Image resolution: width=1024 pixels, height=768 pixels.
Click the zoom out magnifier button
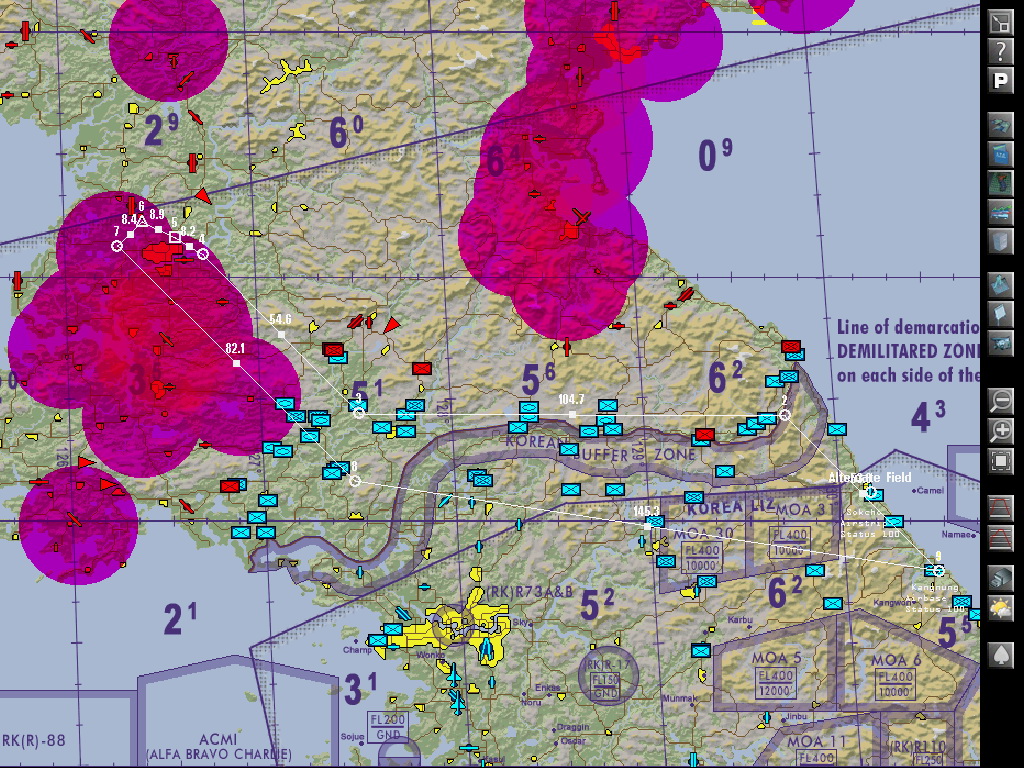pyautogui.click(x=1001, y=402)
